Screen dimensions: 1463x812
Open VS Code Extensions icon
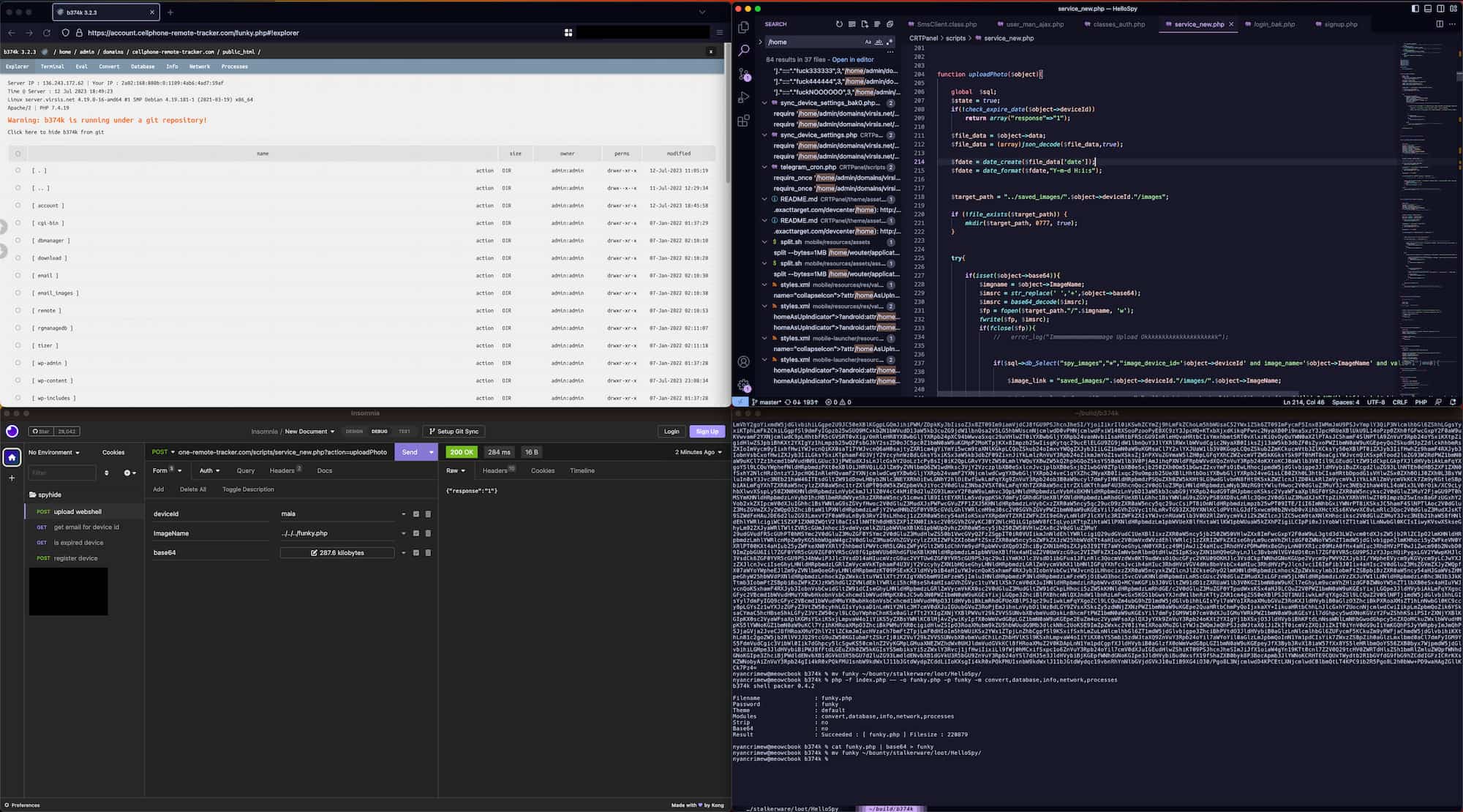point(744,121)
